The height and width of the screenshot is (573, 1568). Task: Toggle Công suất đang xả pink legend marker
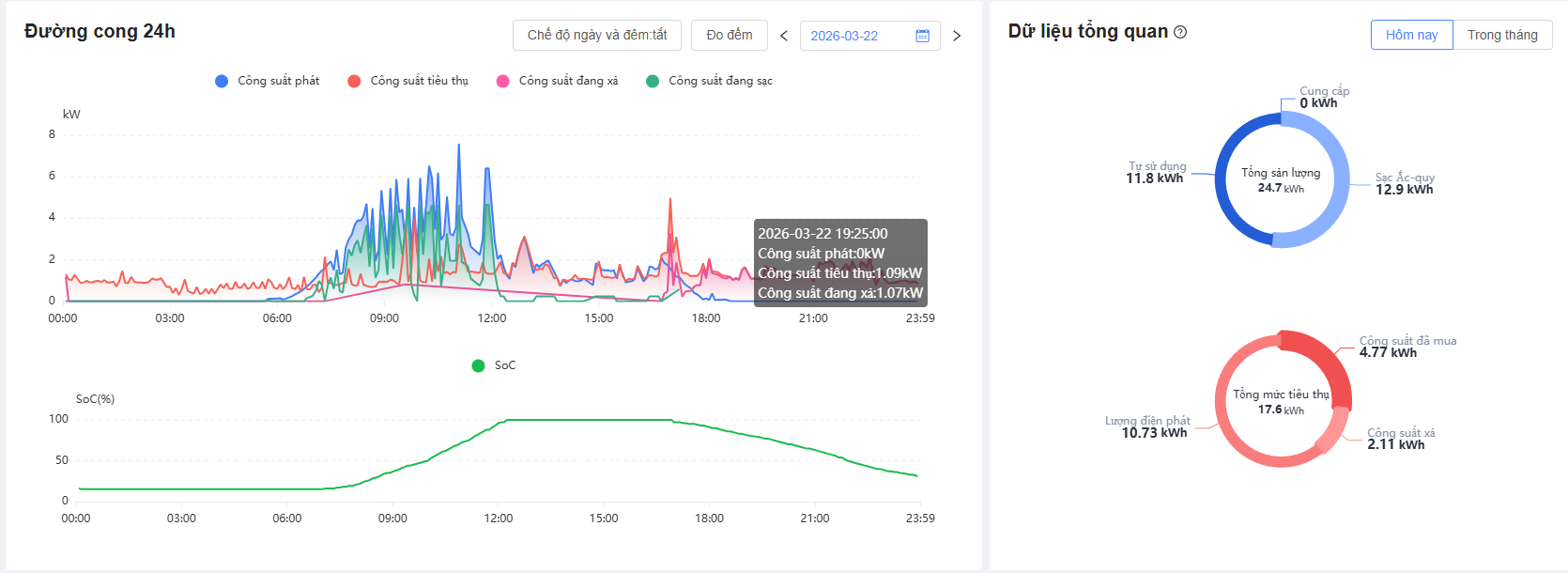coord(503,81)
